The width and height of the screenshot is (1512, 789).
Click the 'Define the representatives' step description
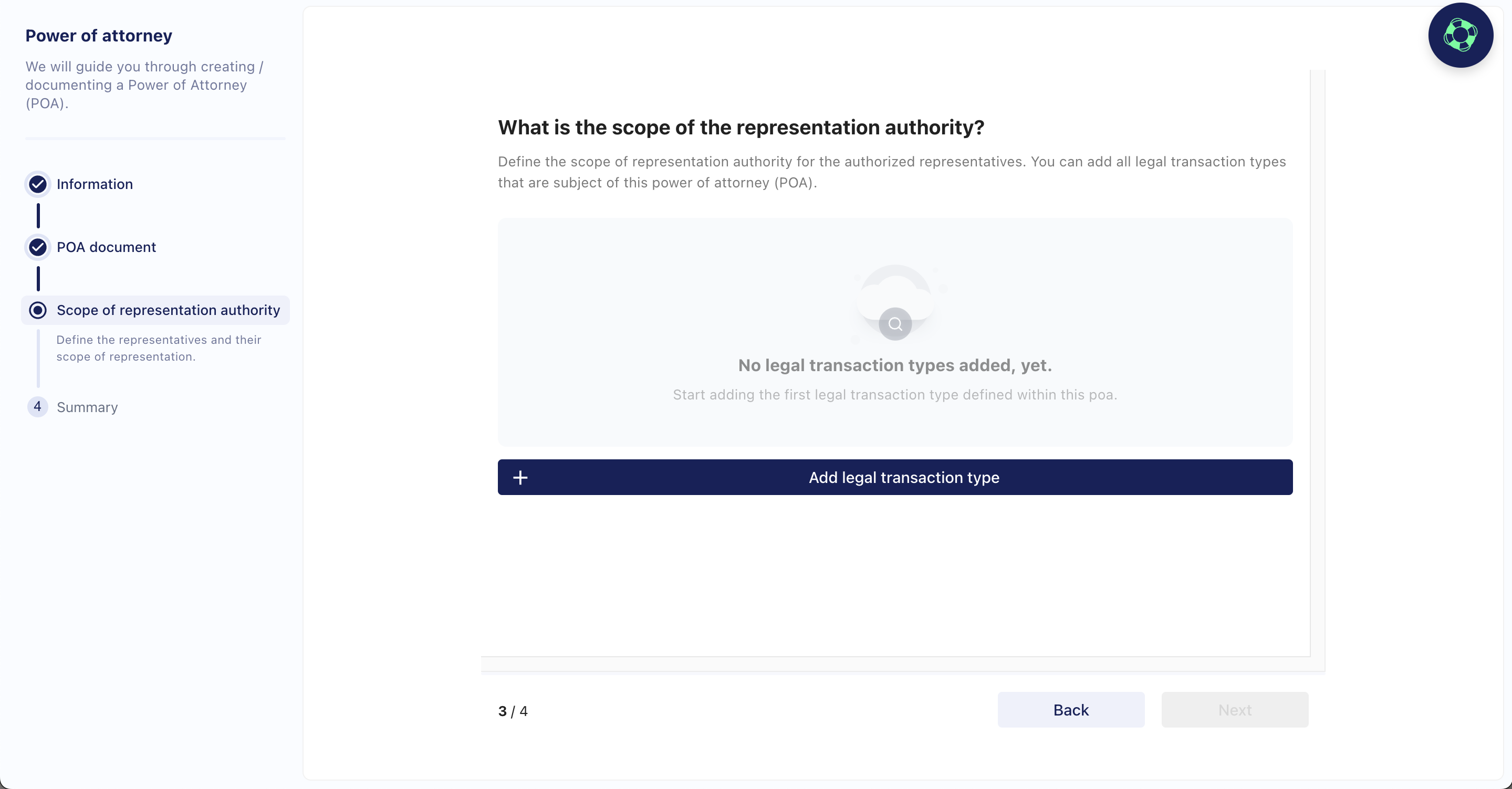tap(159, 348)
